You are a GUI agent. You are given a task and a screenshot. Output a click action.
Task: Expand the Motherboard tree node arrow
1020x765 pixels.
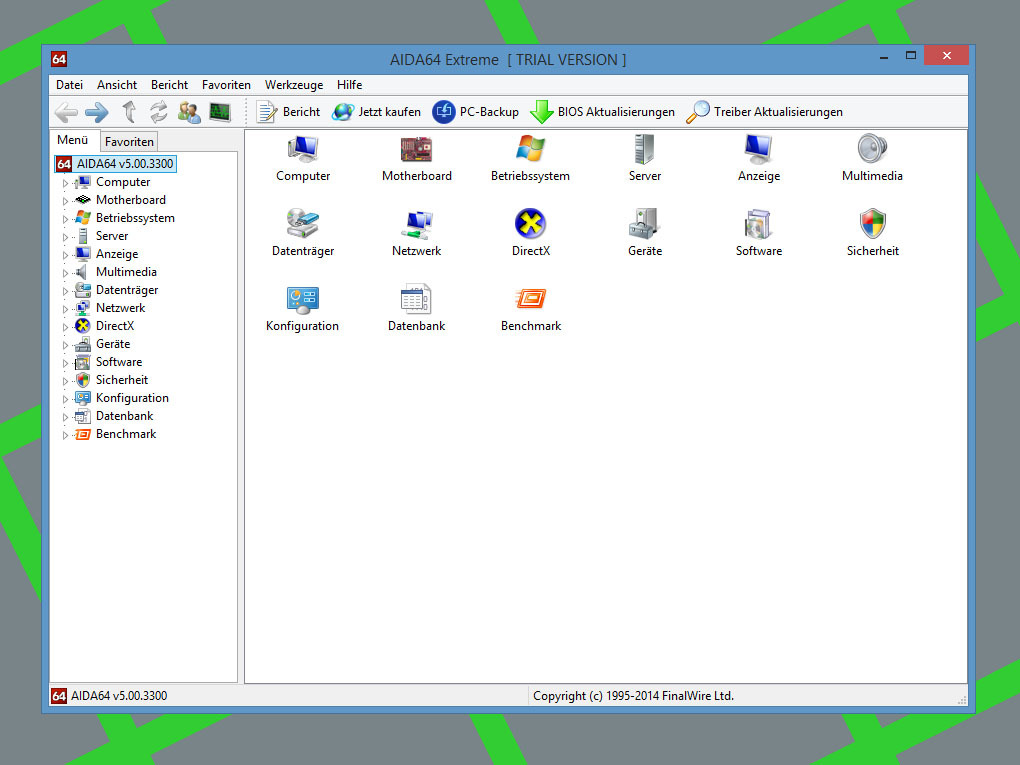click(65, 201)
